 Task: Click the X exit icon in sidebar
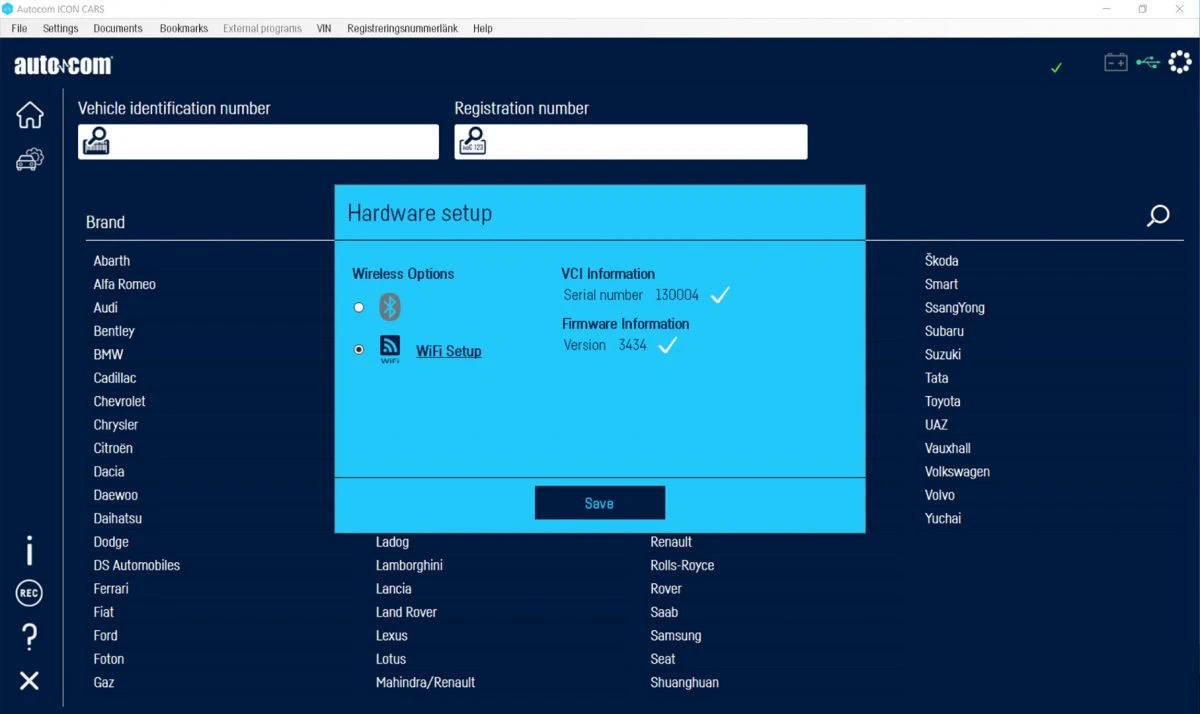point(30,681)
